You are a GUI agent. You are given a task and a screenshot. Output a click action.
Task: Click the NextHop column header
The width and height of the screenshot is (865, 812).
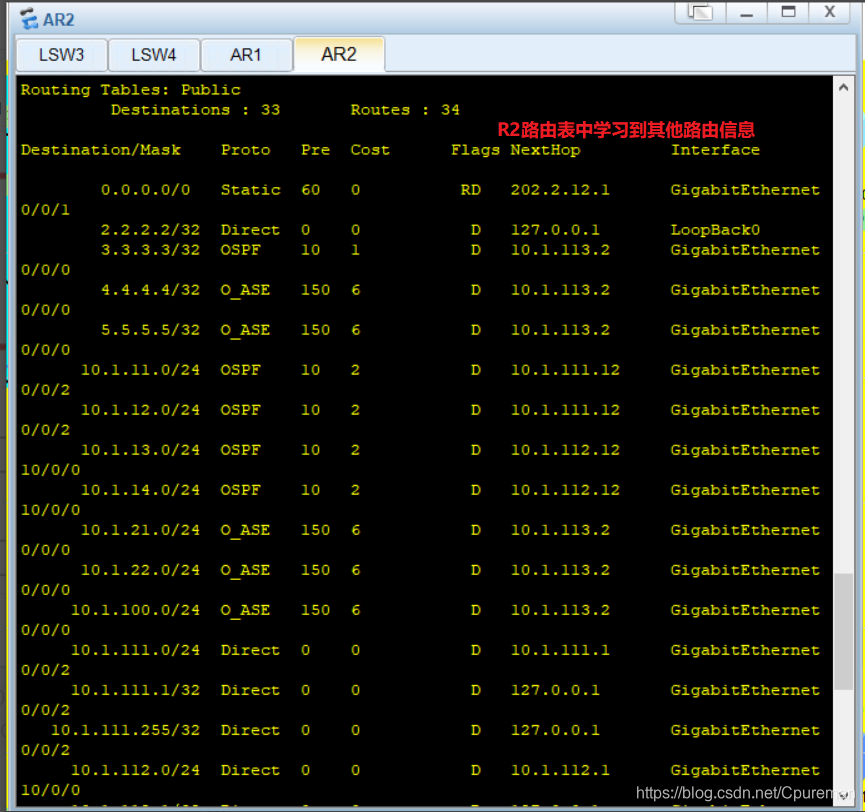546,150
